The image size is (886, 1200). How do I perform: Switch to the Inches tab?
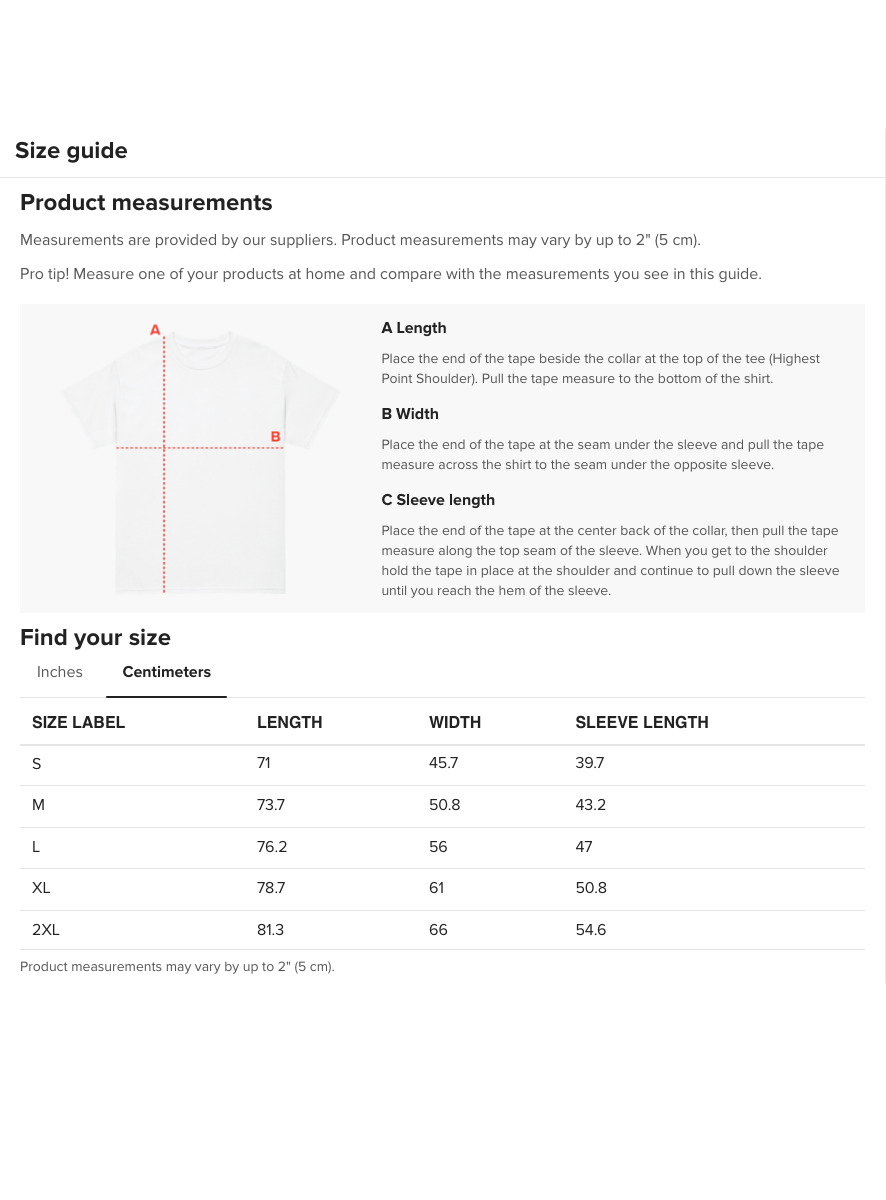click(x=60, y=672)
